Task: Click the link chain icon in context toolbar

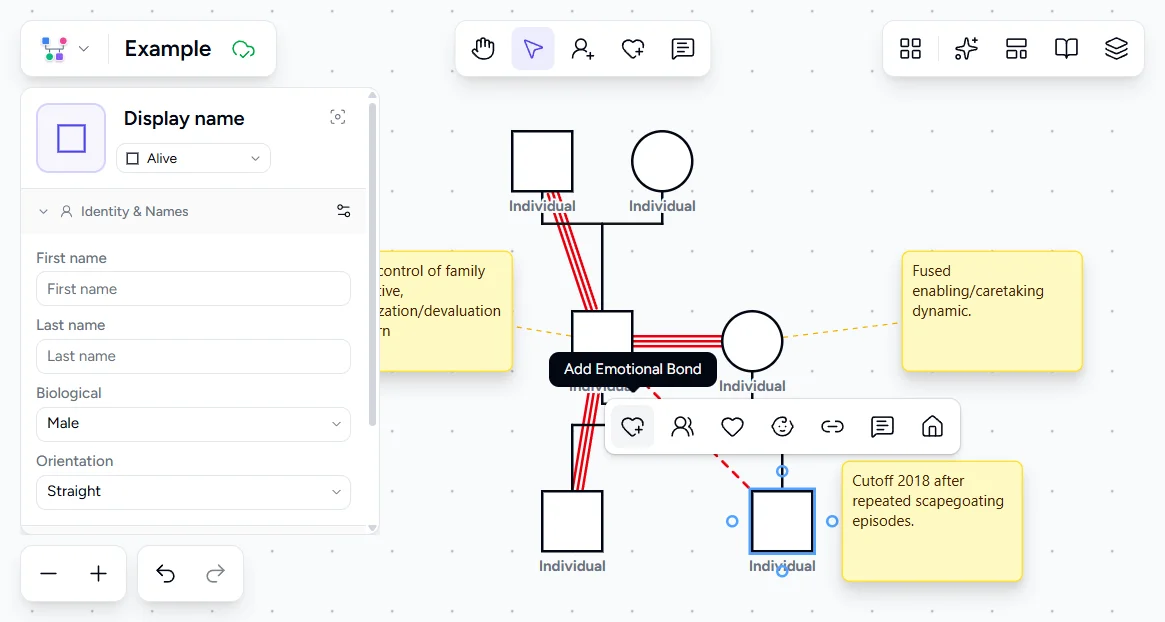Action: (832, 427)
